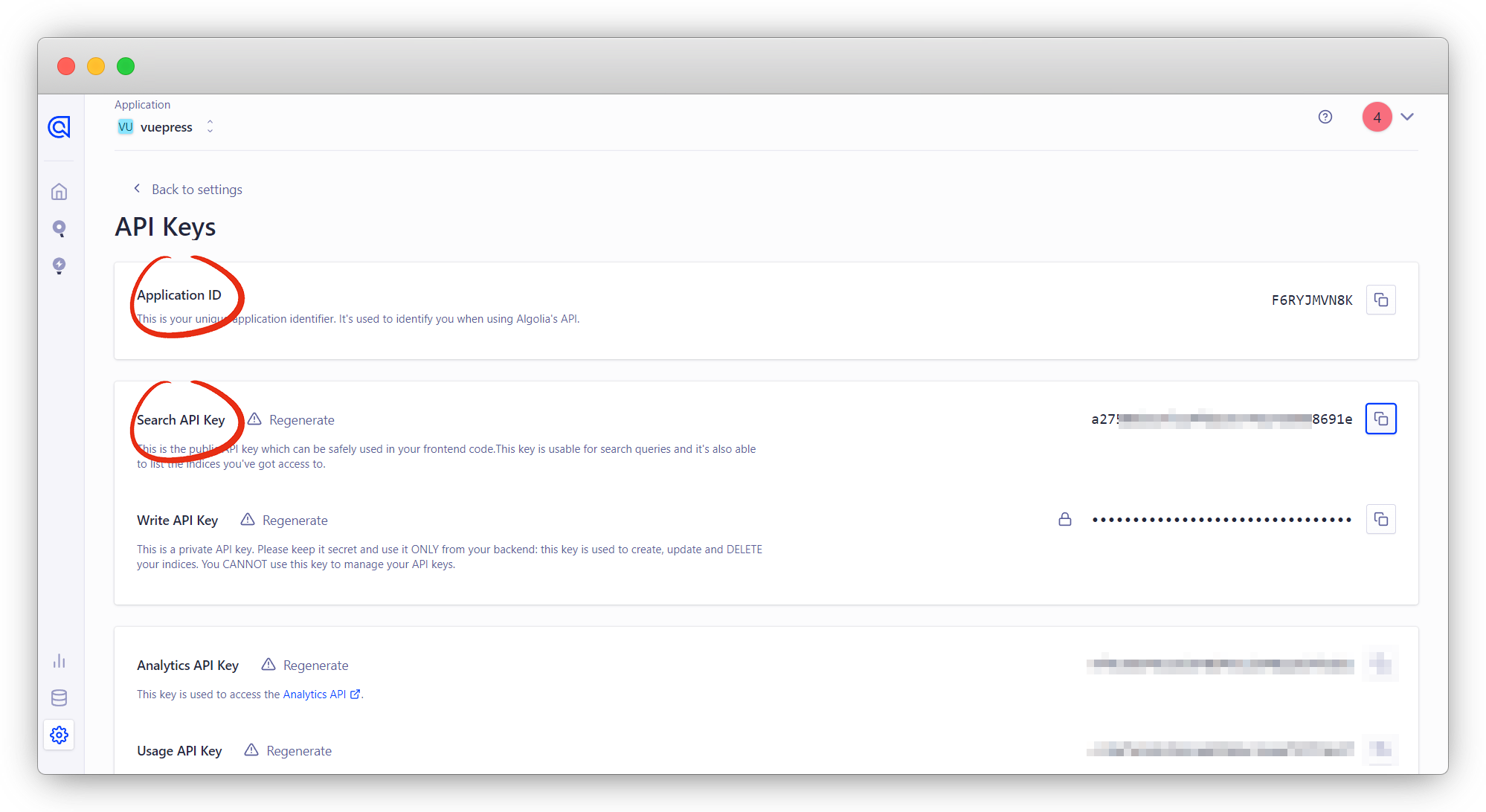Click the account avatar badge

[1377, 117]
